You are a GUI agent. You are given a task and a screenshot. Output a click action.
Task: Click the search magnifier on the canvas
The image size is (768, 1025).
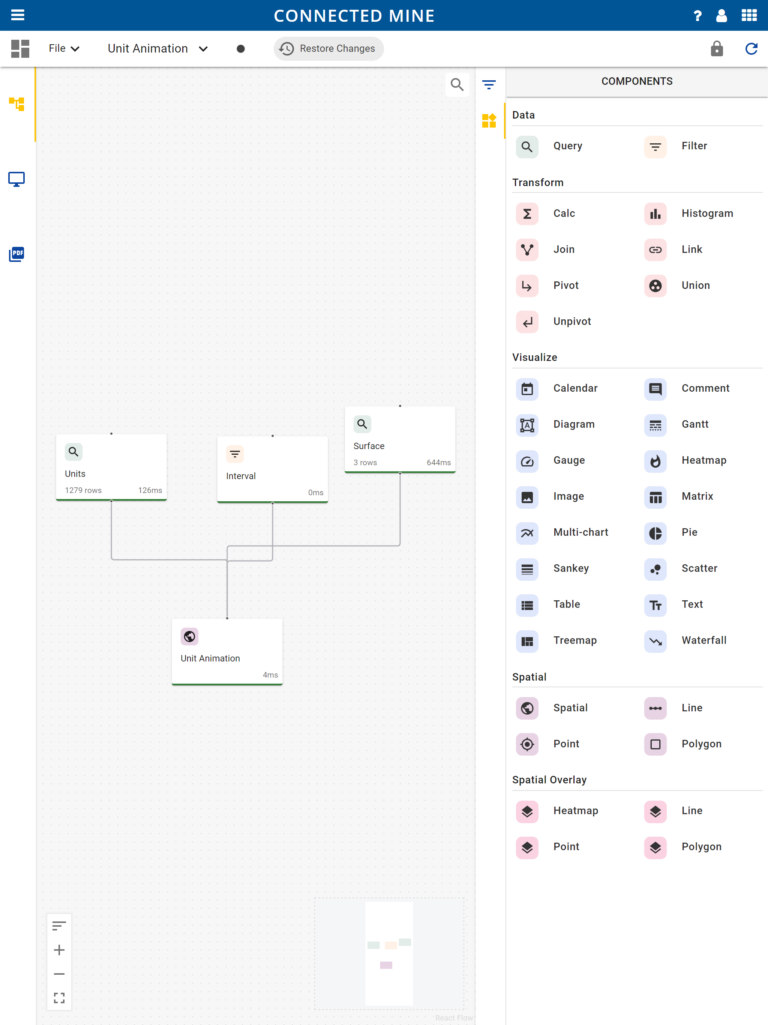tap(457, 84)
